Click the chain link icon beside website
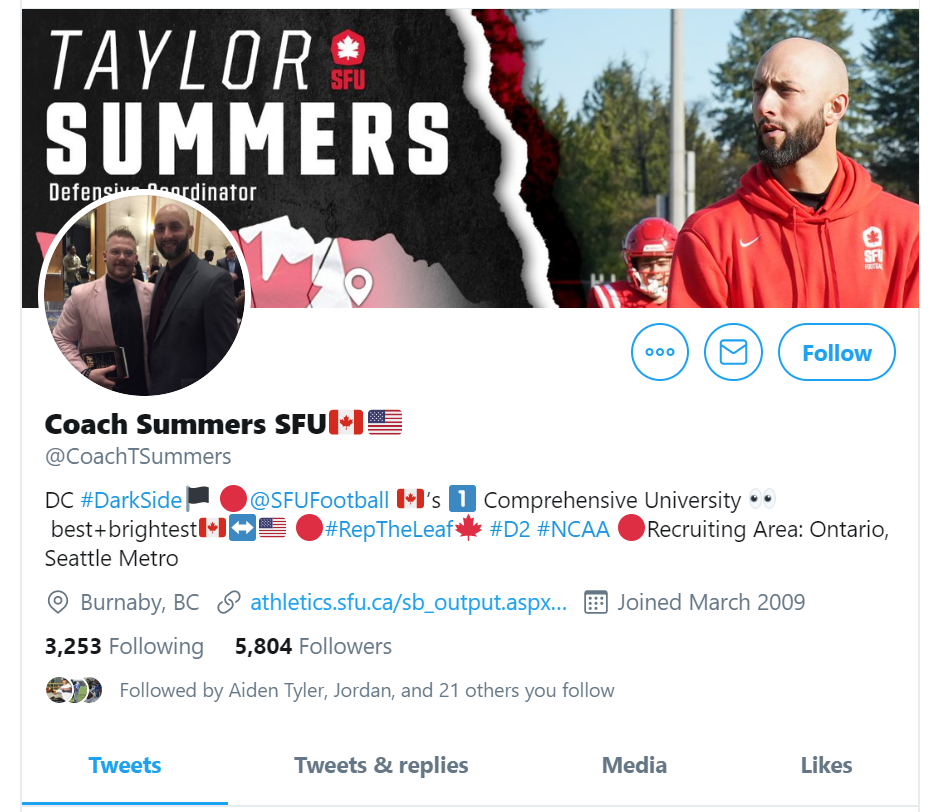Viewport: 952px width, 812px height. [229, 602]
